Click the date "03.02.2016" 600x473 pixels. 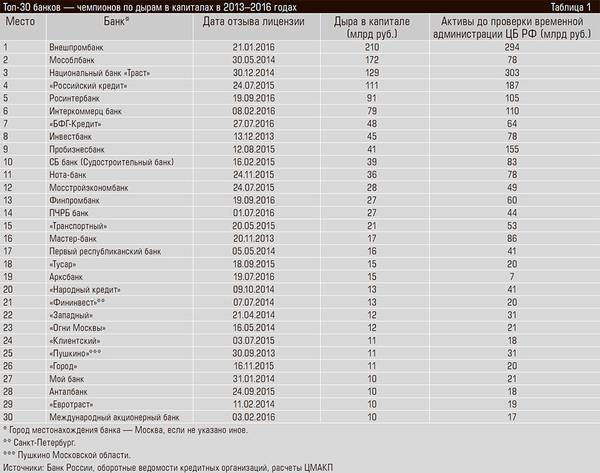[254, 418]
